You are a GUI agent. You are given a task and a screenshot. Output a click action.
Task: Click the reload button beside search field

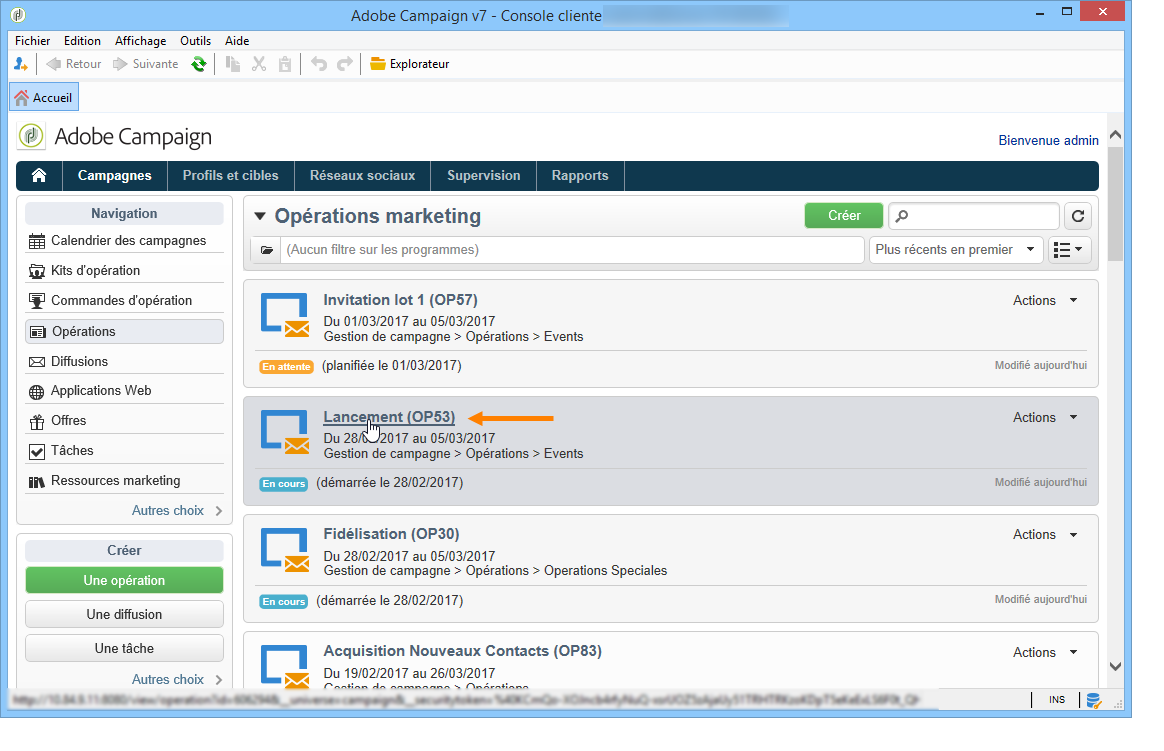click(1078, 216)
